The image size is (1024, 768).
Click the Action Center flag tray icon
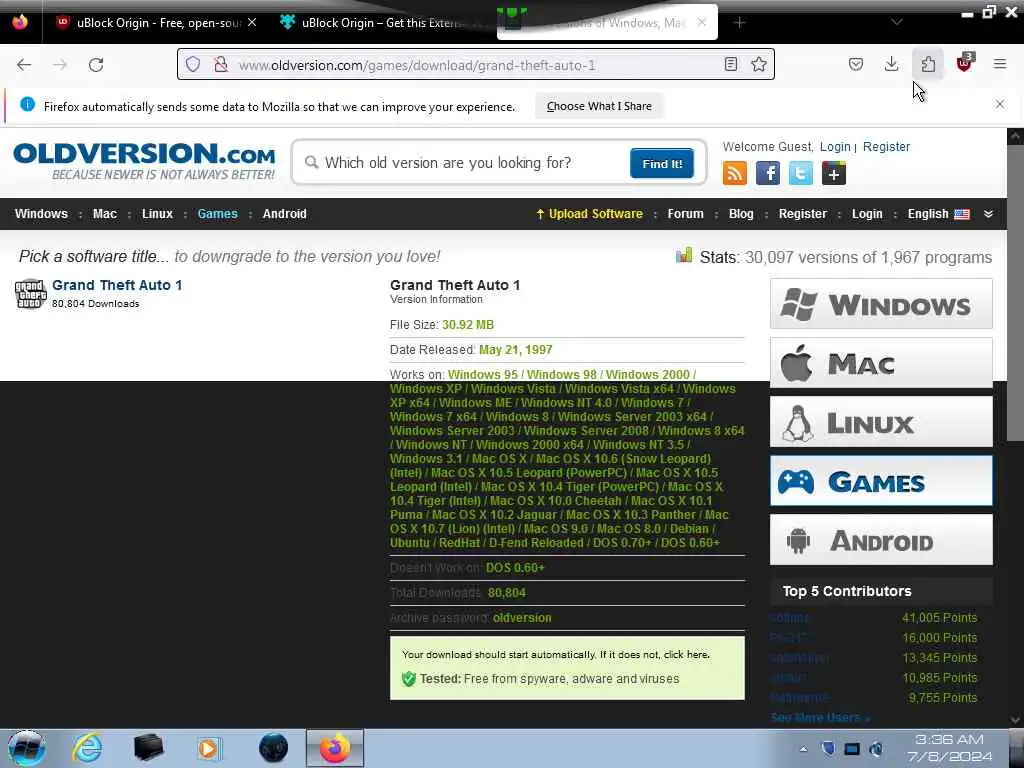pyautogui.click(x=827, y=749)
